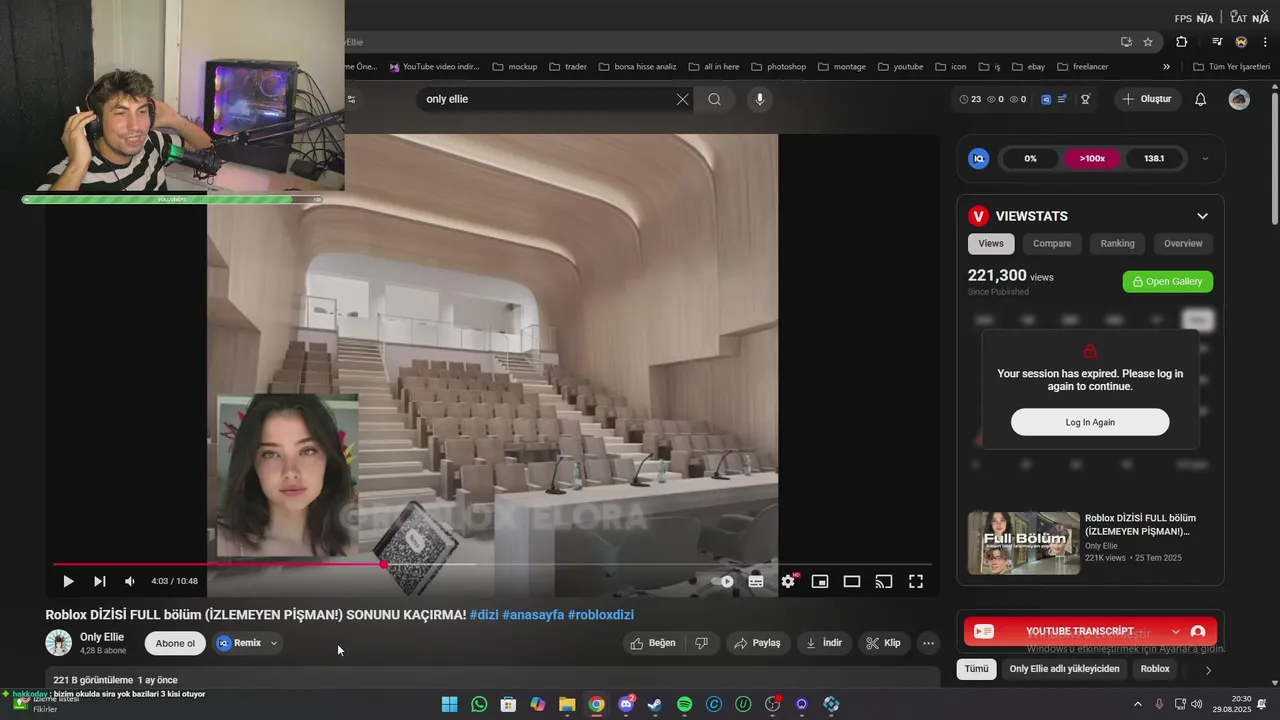Open more actions three-dot menu
Viewport: 1280px width, 720px height.
tap(929, 643)
